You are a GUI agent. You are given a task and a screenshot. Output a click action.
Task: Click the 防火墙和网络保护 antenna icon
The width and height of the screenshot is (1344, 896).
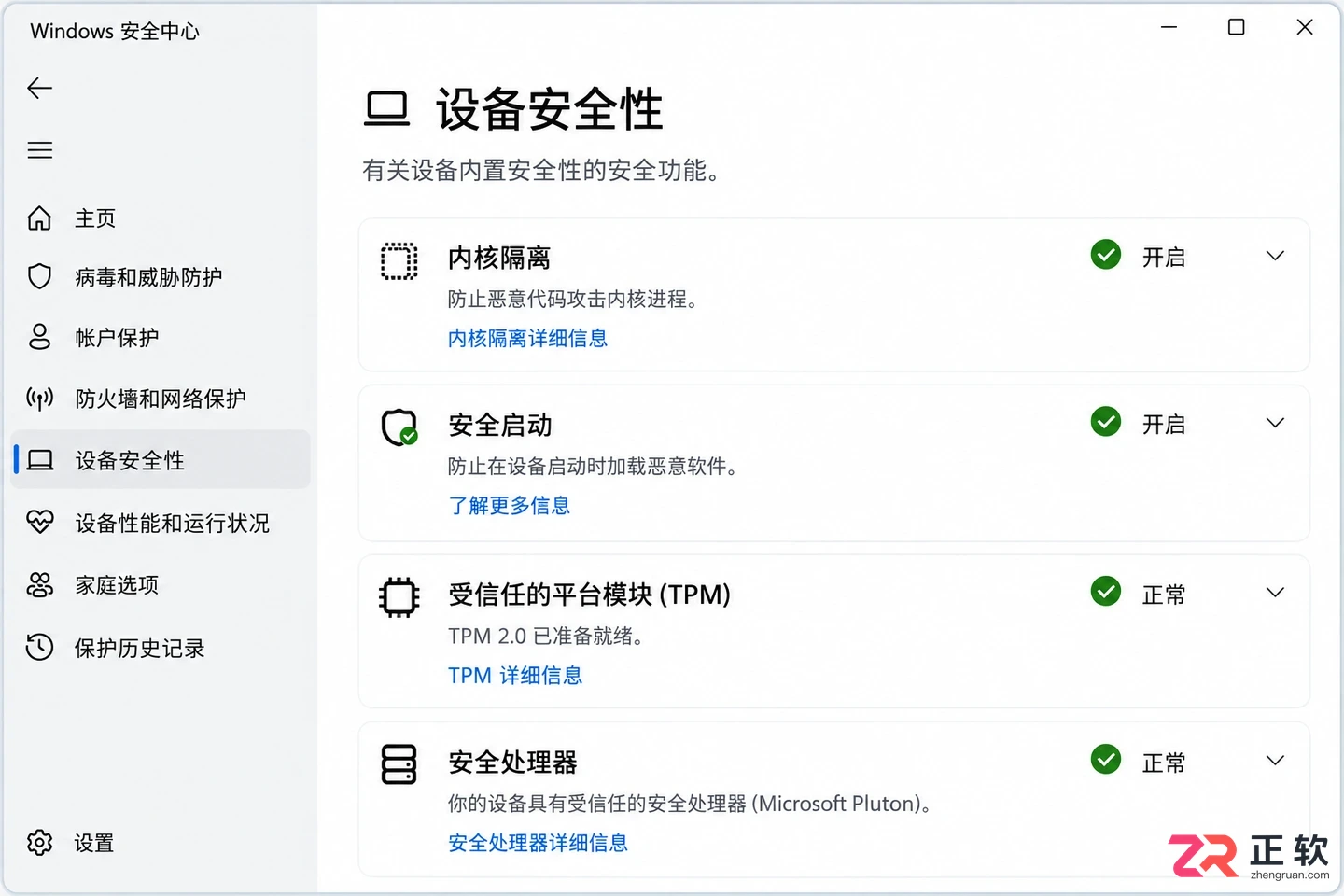[39, 399]
